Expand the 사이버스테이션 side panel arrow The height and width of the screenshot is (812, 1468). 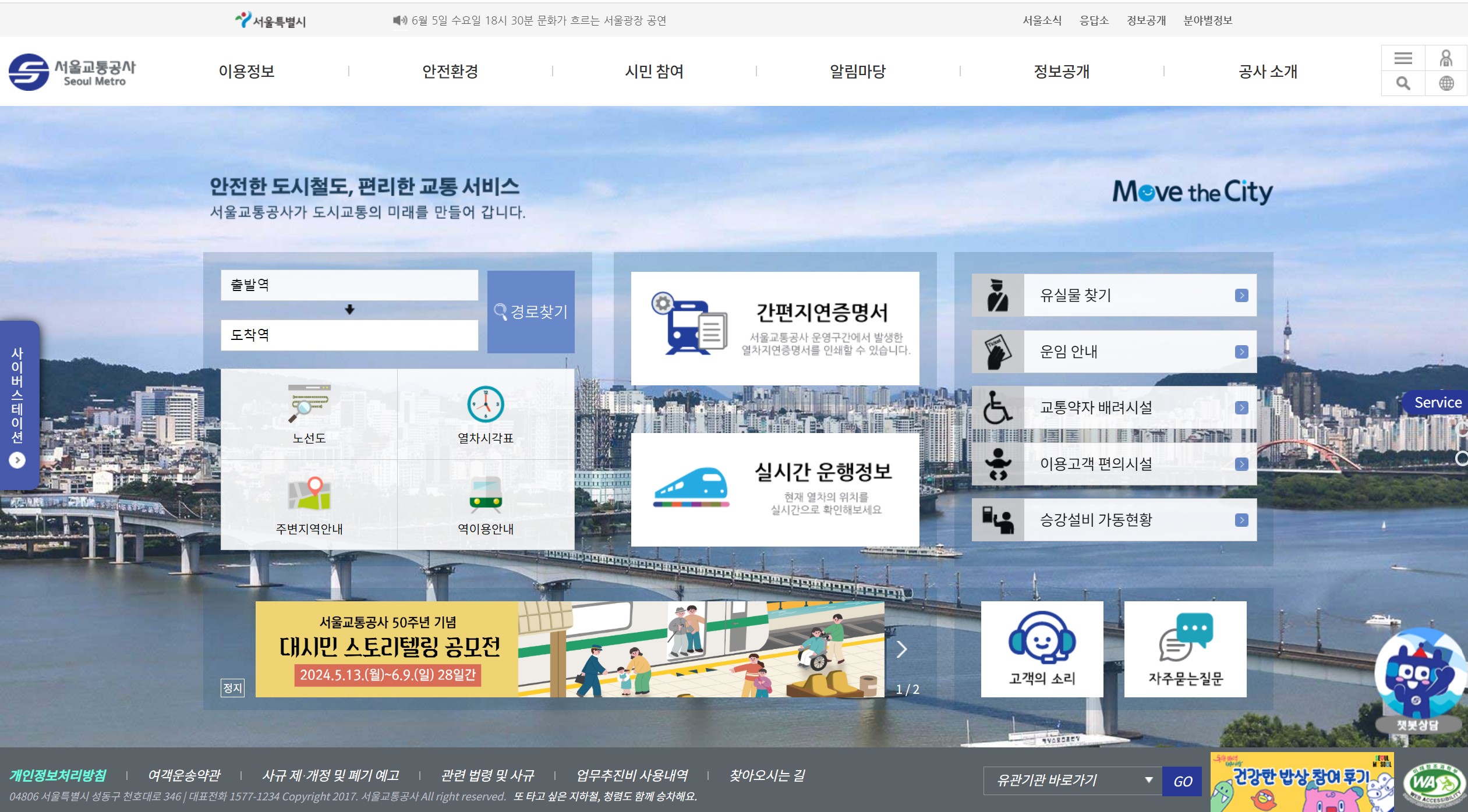(17, 460)
